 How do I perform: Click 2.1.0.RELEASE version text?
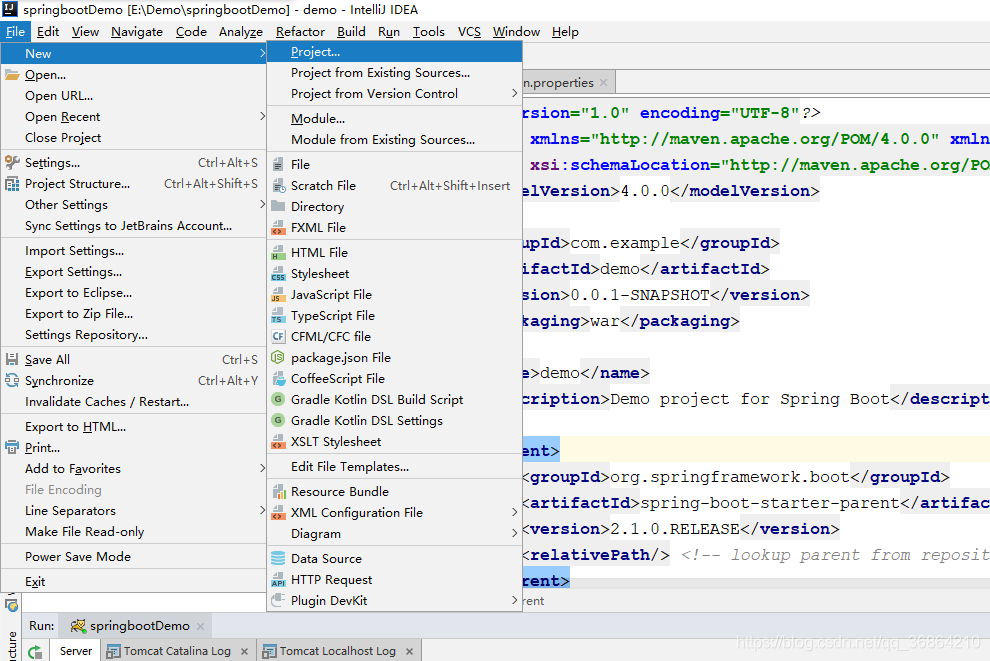pos(674,528)
